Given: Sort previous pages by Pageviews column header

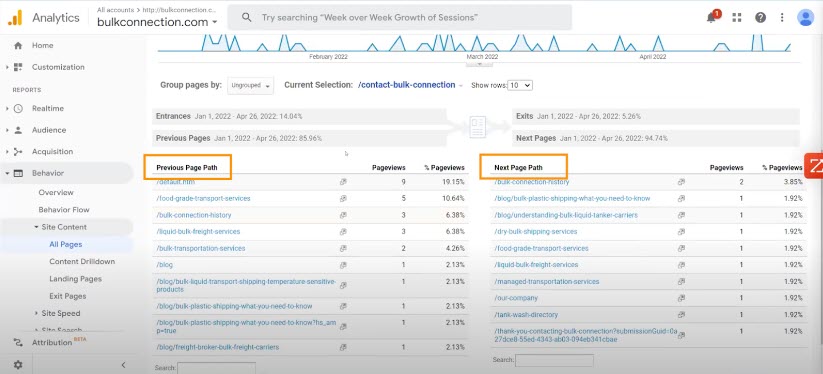Looking at the screenshot, I should (x=388, y=168).
